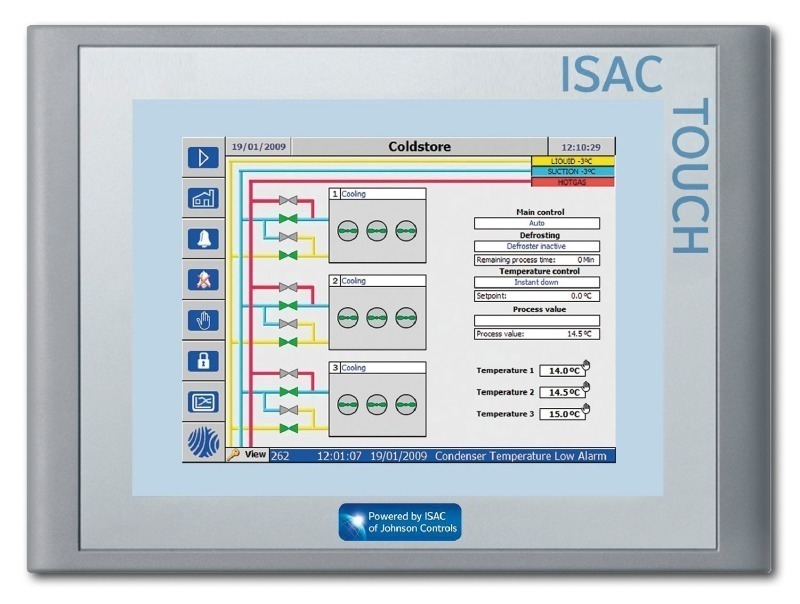The image size is (800, 604).
Task: Click the Defrosting label
Action: click(x=539, y=235)
